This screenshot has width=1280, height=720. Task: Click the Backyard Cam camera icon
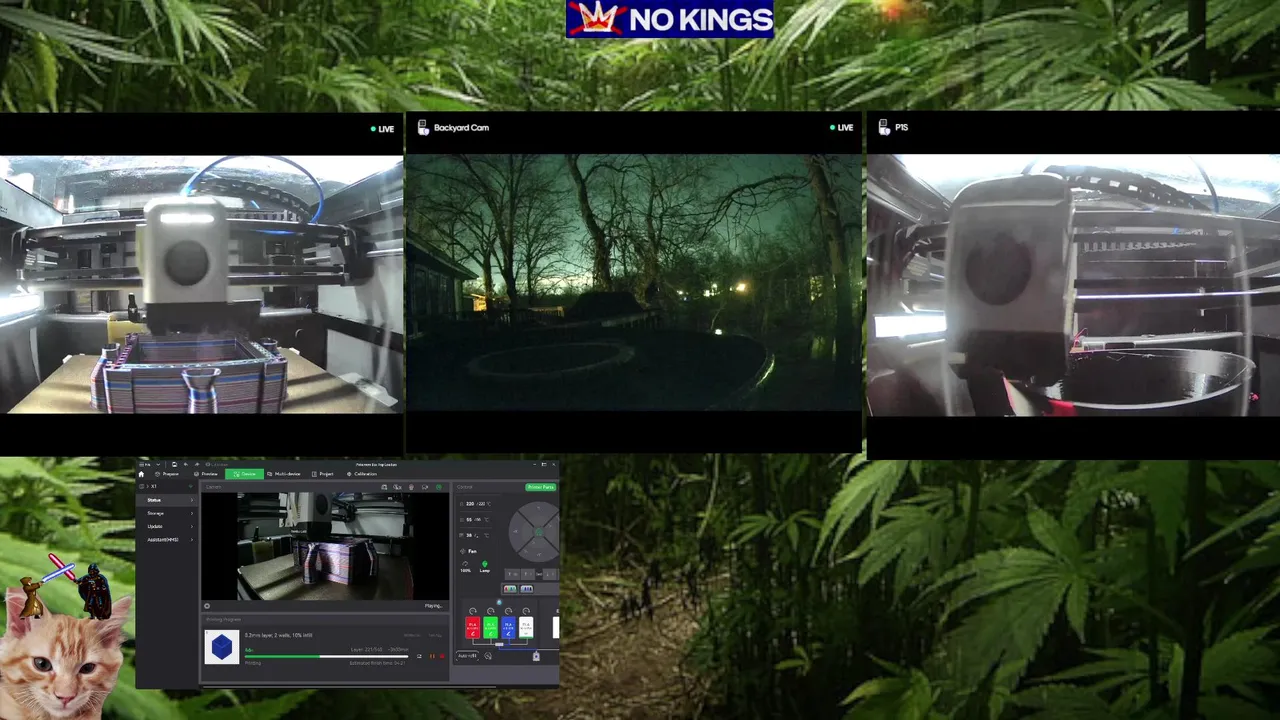coord(423,127)
